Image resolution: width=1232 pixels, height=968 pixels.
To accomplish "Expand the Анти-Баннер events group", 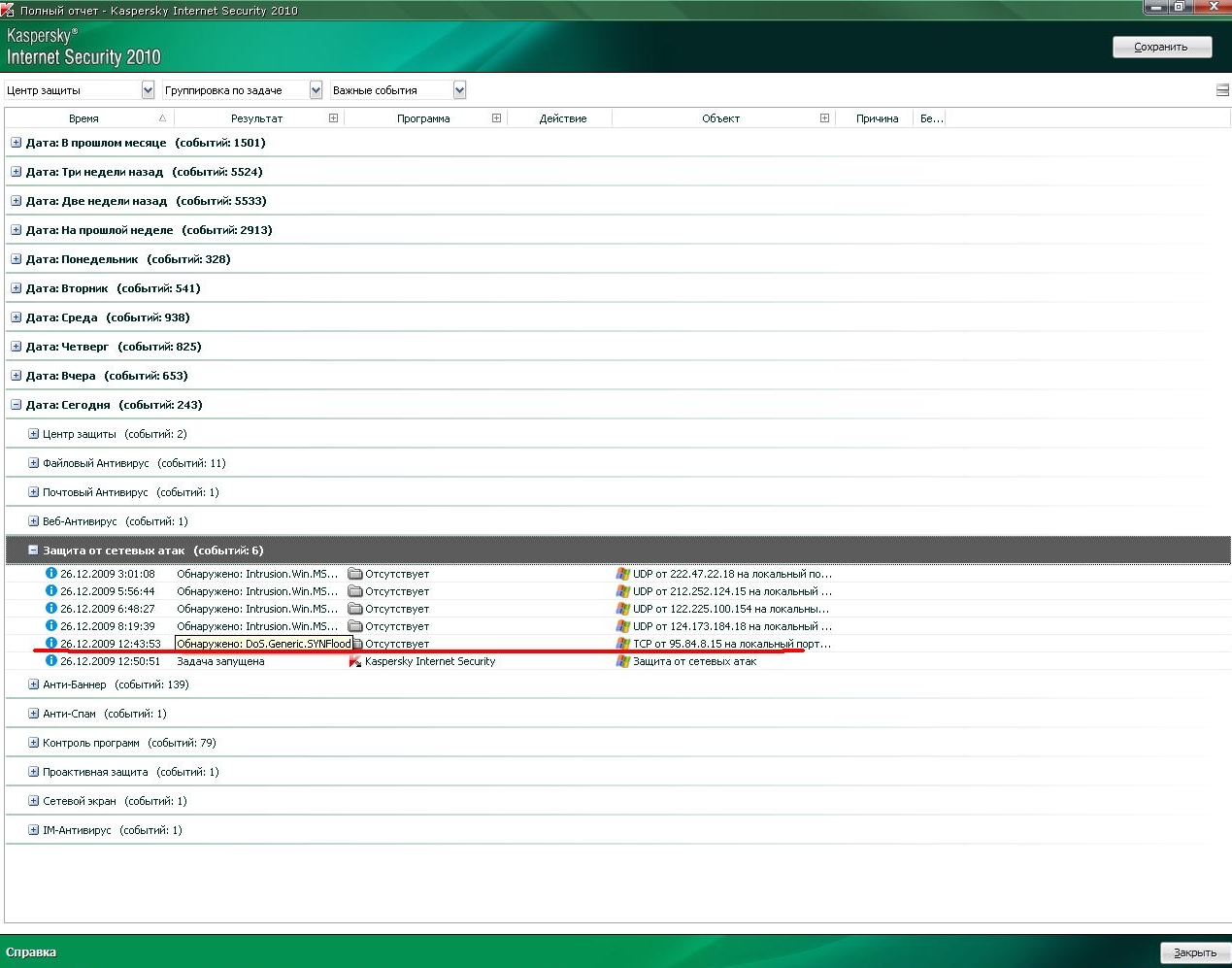I will 33,684.
